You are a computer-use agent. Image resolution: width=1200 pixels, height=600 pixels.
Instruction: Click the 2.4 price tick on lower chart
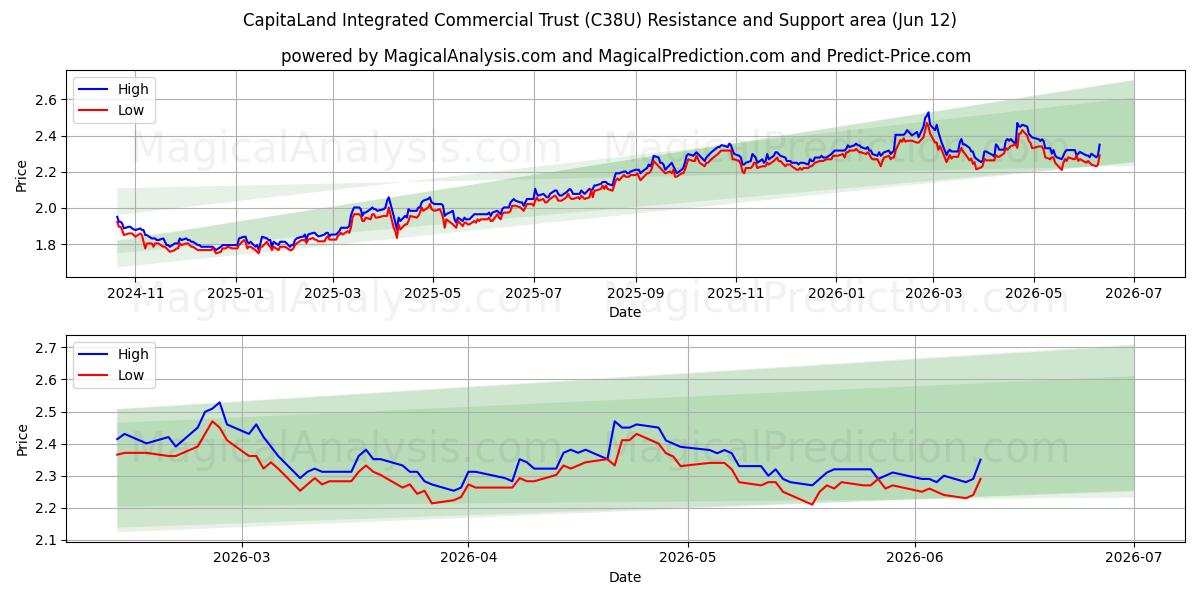[47, 444]
